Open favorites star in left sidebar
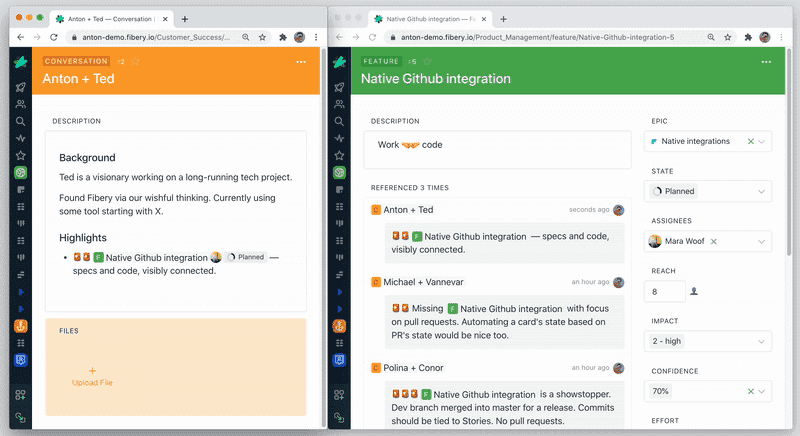The height and width of the screenshot is (436, 800). click(x=20, y=156)
